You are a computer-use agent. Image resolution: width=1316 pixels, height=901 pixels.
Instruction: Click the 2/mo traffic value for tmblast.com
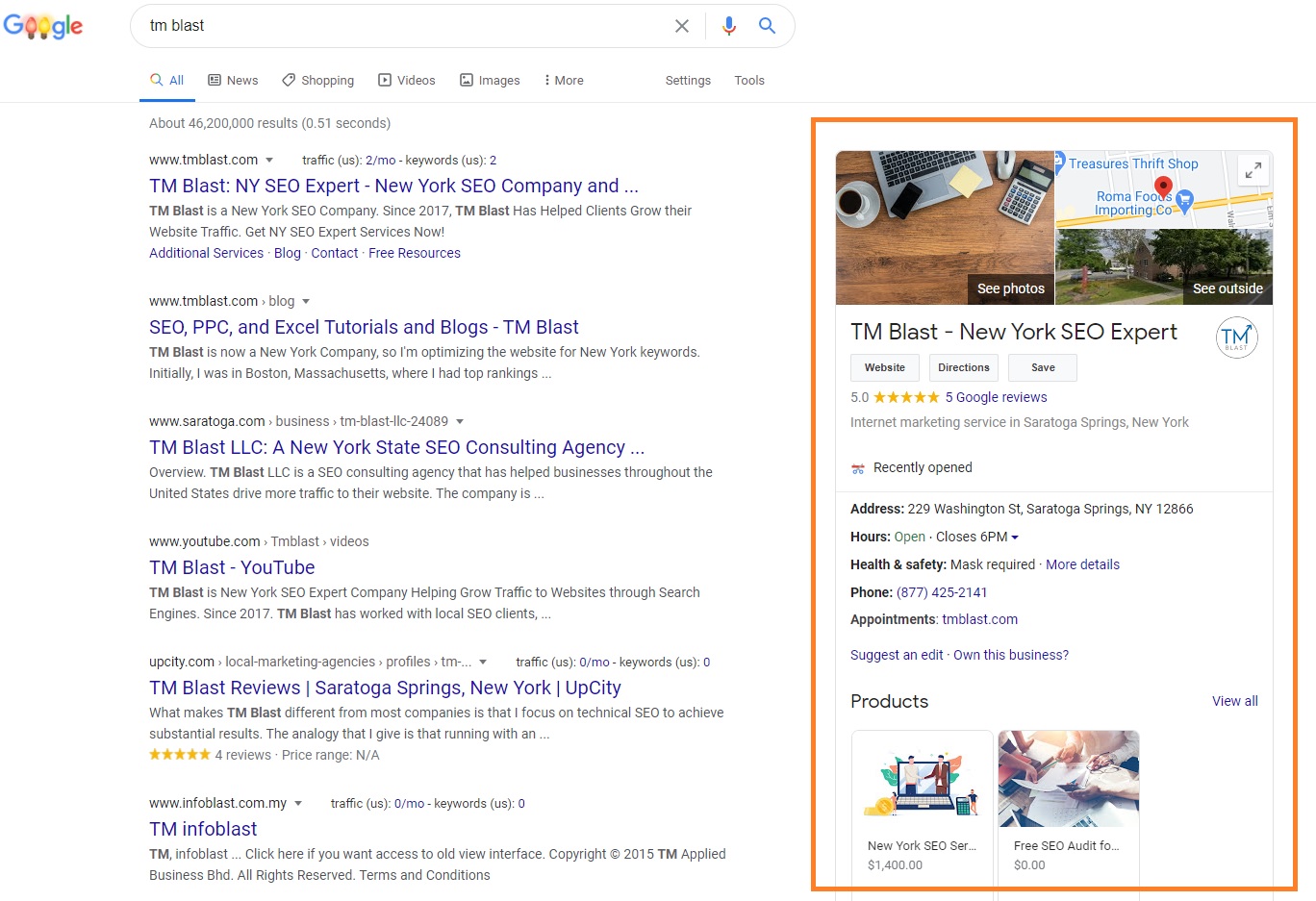pyautogui.click(x=380, y=161)
